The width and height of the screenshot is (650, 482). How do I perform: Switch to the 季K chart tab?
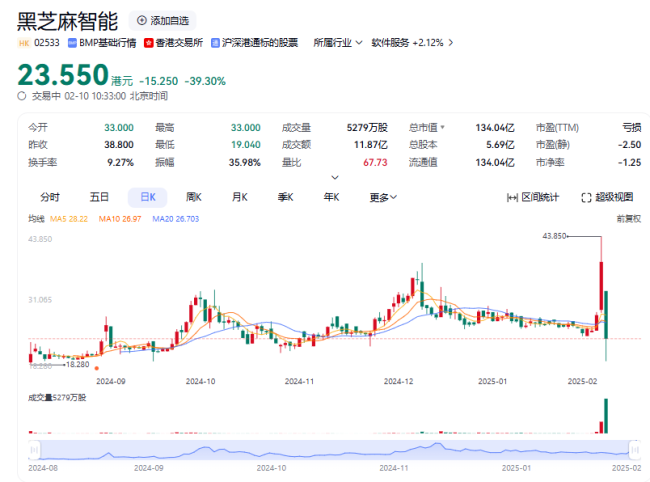[x=285, y=197]
